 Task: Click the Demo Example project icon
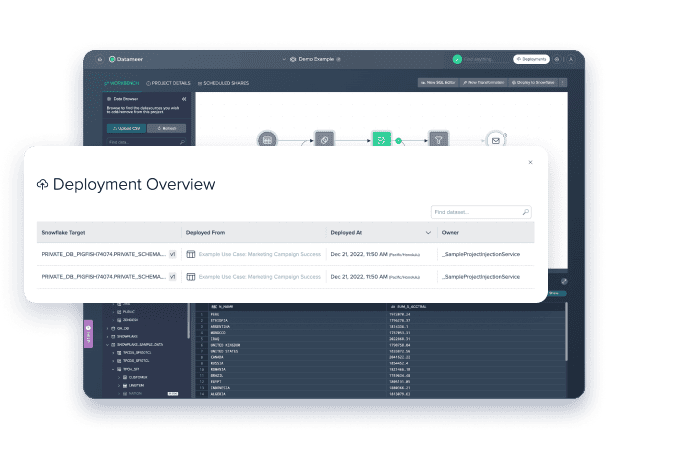(x=293, y=59)
